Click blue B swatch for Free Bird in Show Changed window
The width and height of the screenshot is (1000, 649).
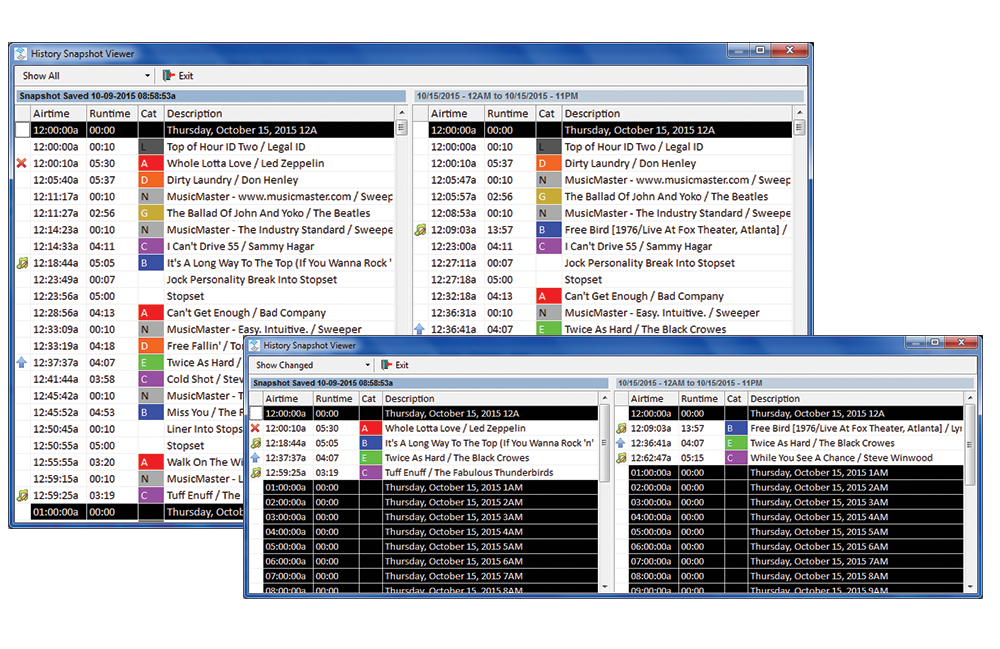(734, 428)
